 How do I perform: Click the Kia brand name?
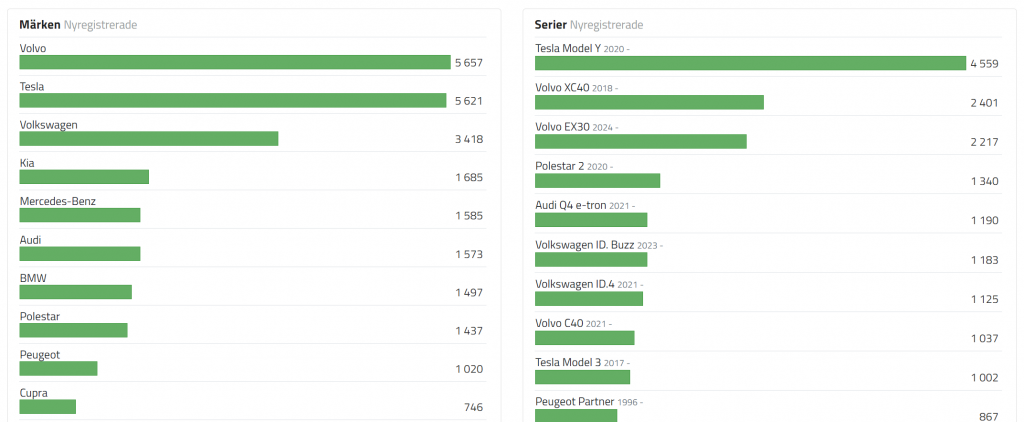(x=27, y=163)
